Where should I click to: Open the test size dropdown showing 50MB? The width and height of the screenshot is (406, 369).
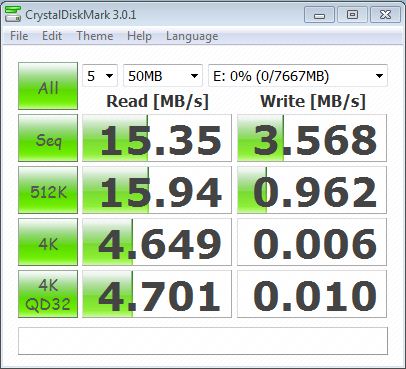tap(163, 76)
